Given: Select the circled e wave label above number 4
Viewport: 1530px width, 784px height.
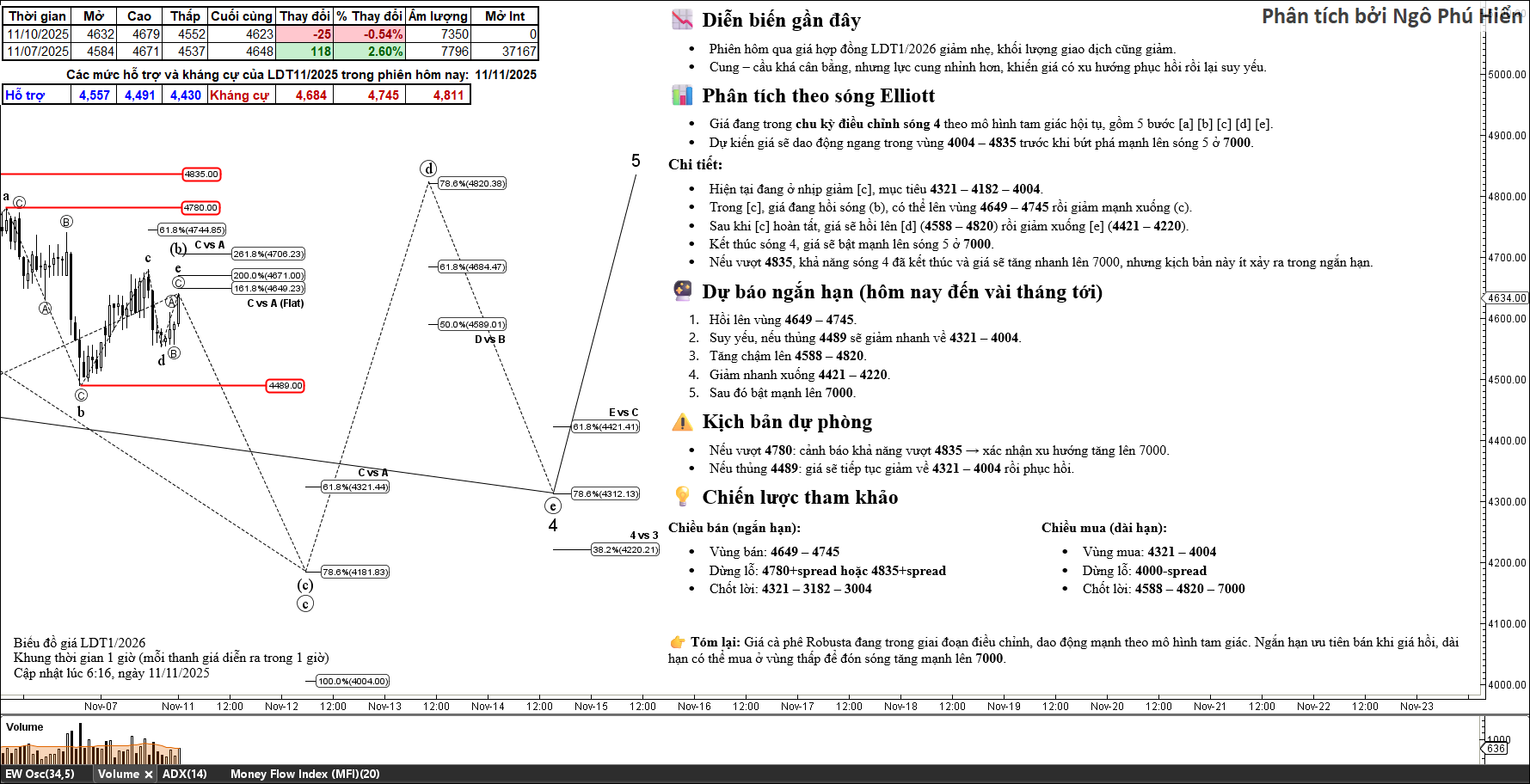Looking at the screenshot, I should pos(553,505).
